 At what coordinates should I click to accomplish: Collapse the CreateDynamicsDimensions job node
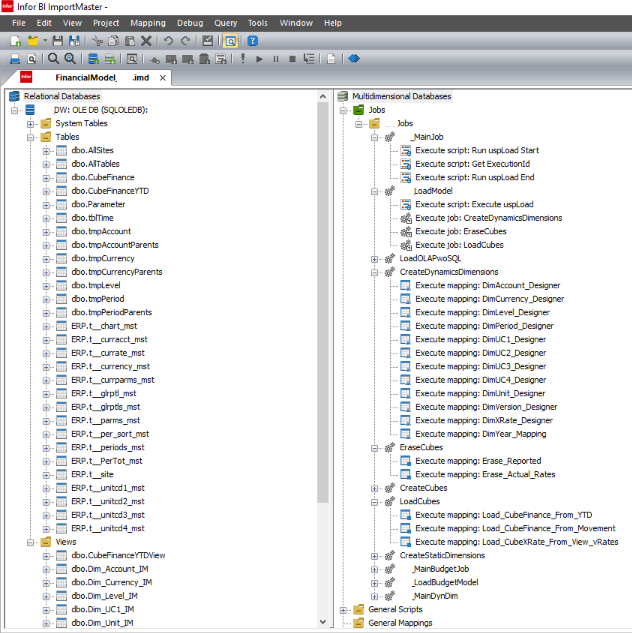[375, 272]
